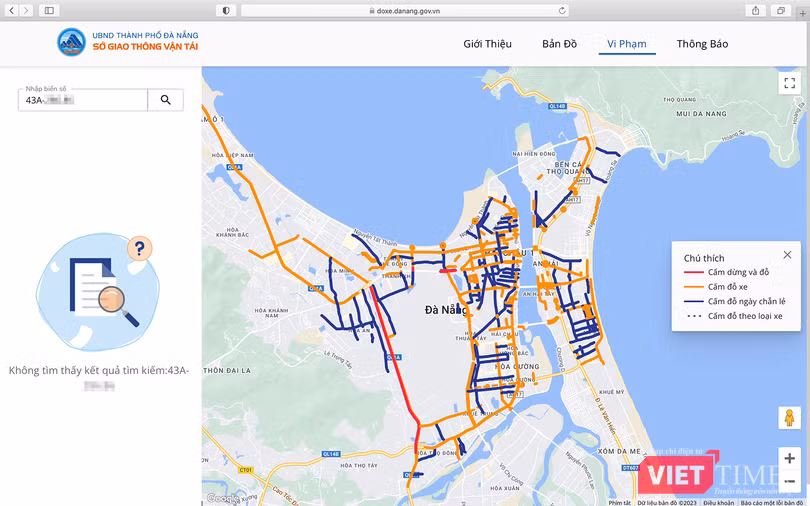Click the Cấm dừng và đỗ legend entry
810x506 pixels.
tap(727, 272)
